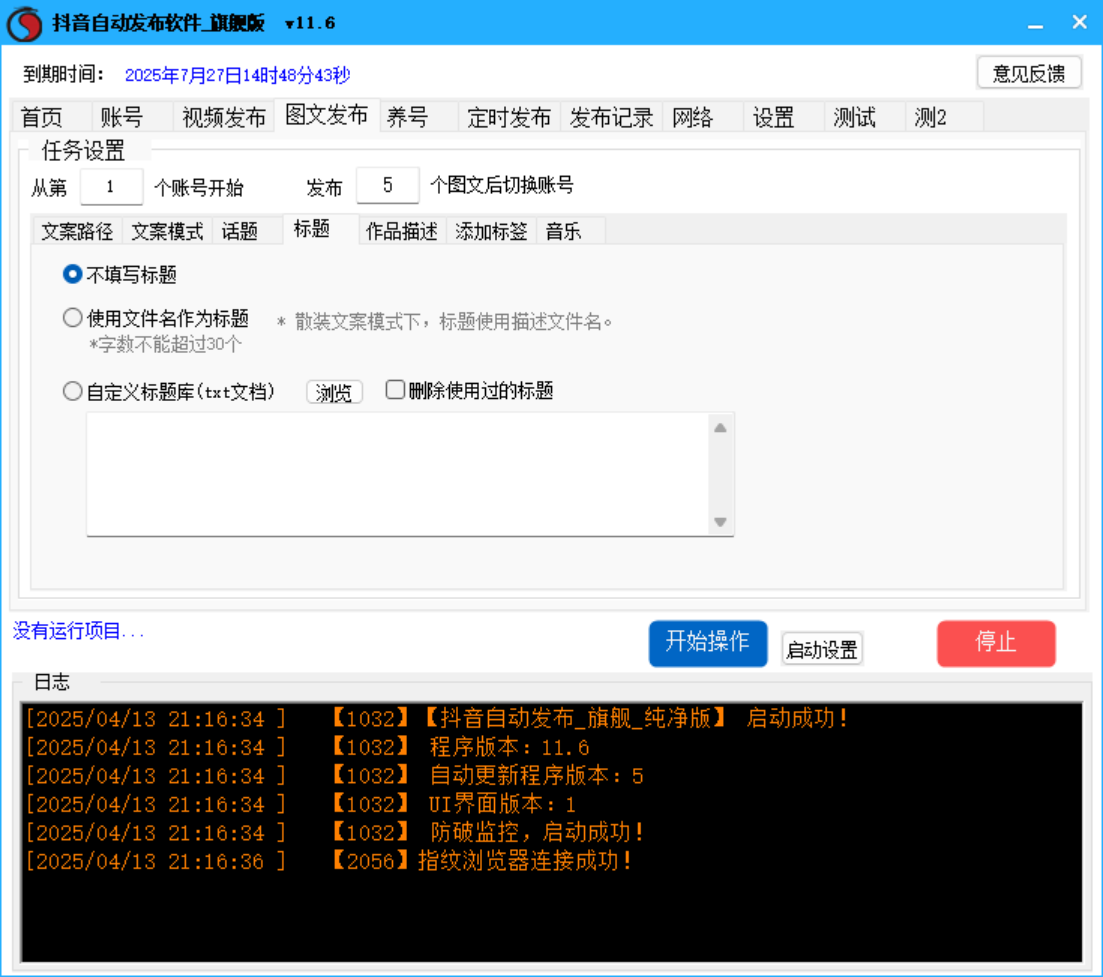Click the 浏览 browse button
Screen dimensions: 1103x977
(x=334, y=392)
